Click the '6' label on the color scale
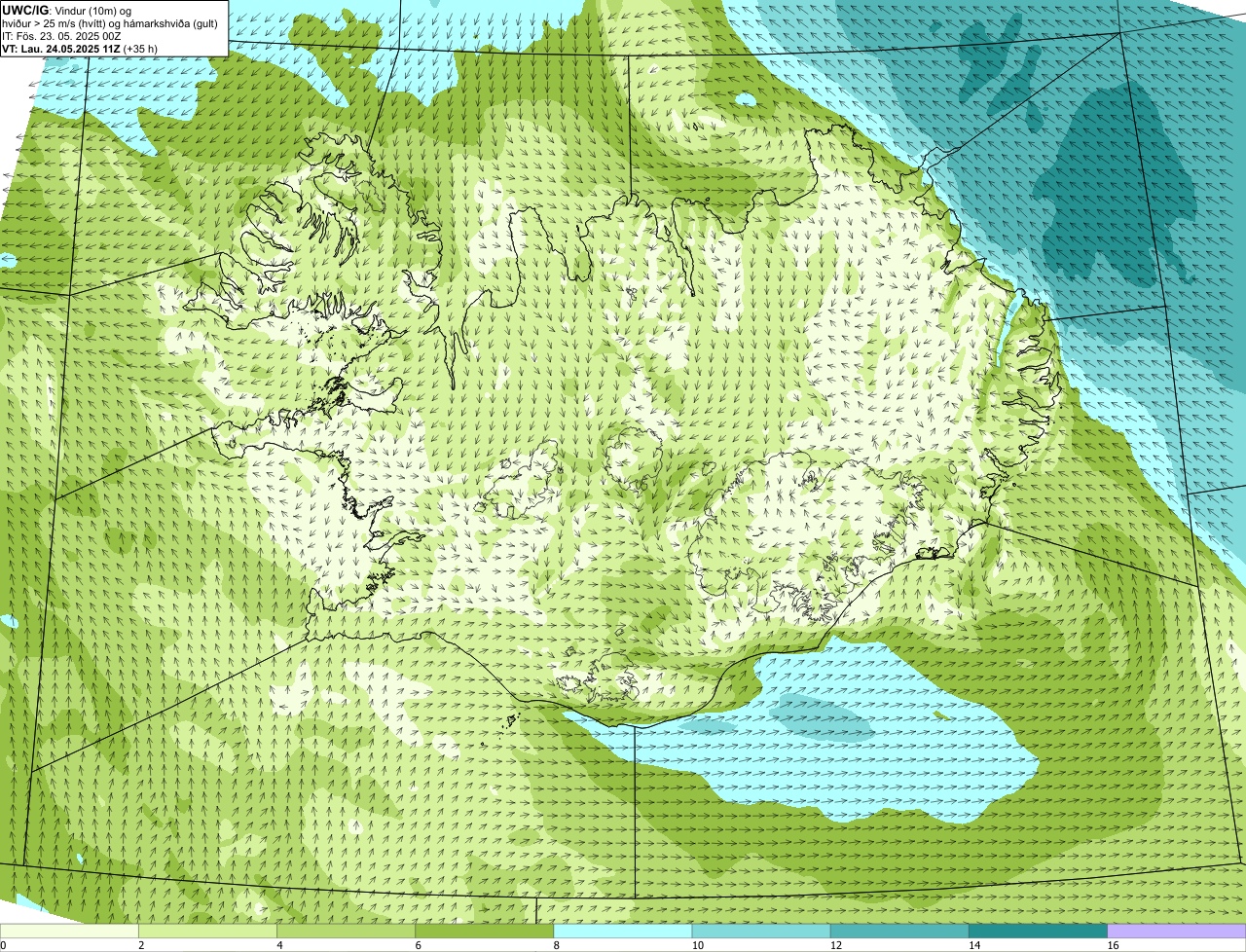This screenshot has height=952, width=1246. point(418,945)
